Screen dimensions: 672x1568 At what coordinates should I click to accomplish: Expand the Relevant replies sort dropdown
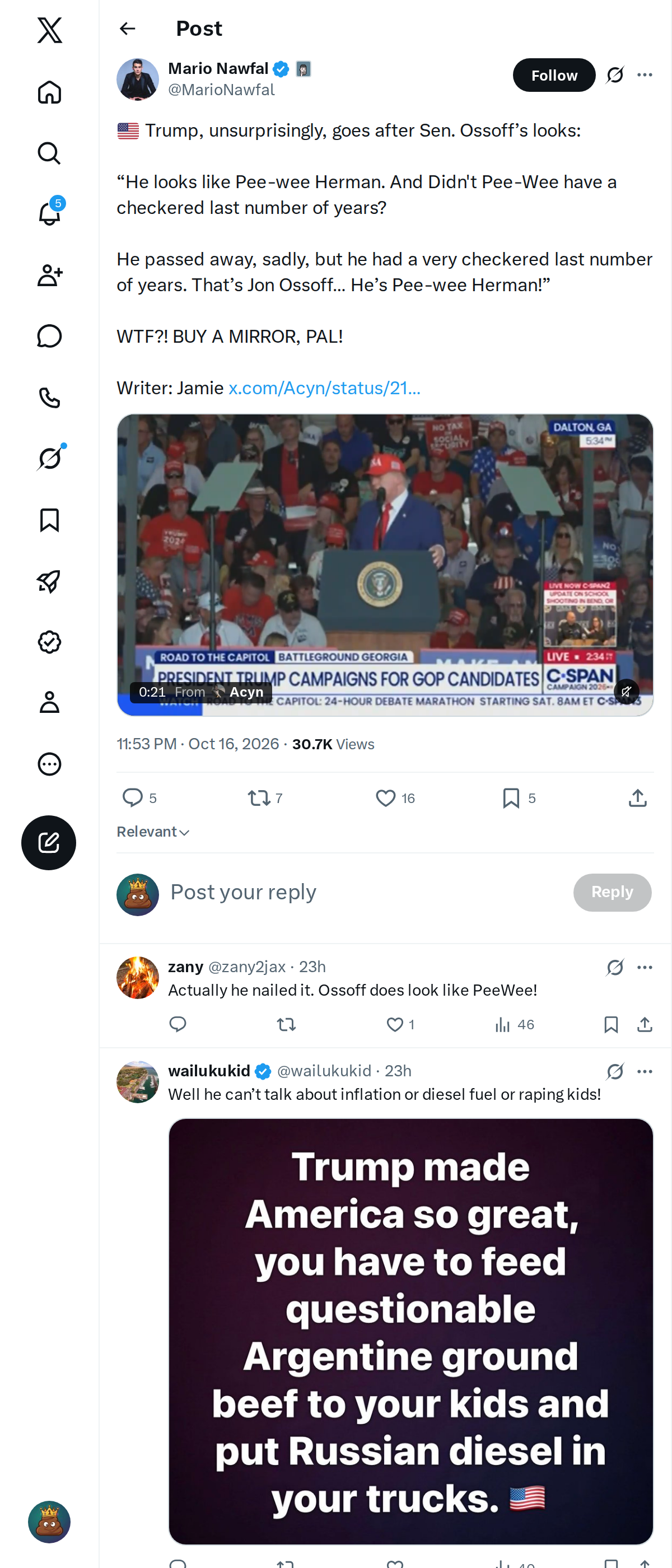coord(153,832)
